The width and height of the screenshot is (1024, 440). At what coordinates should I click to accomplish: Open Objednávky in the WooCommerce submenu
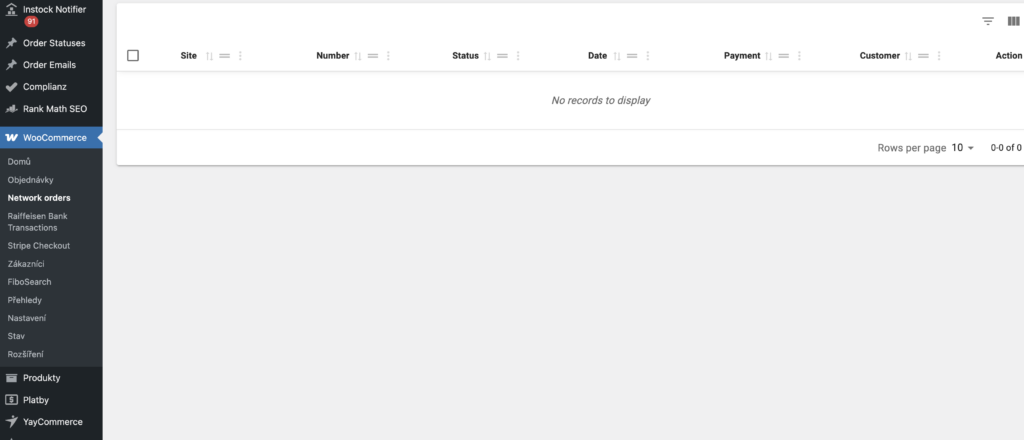point(30,180)
